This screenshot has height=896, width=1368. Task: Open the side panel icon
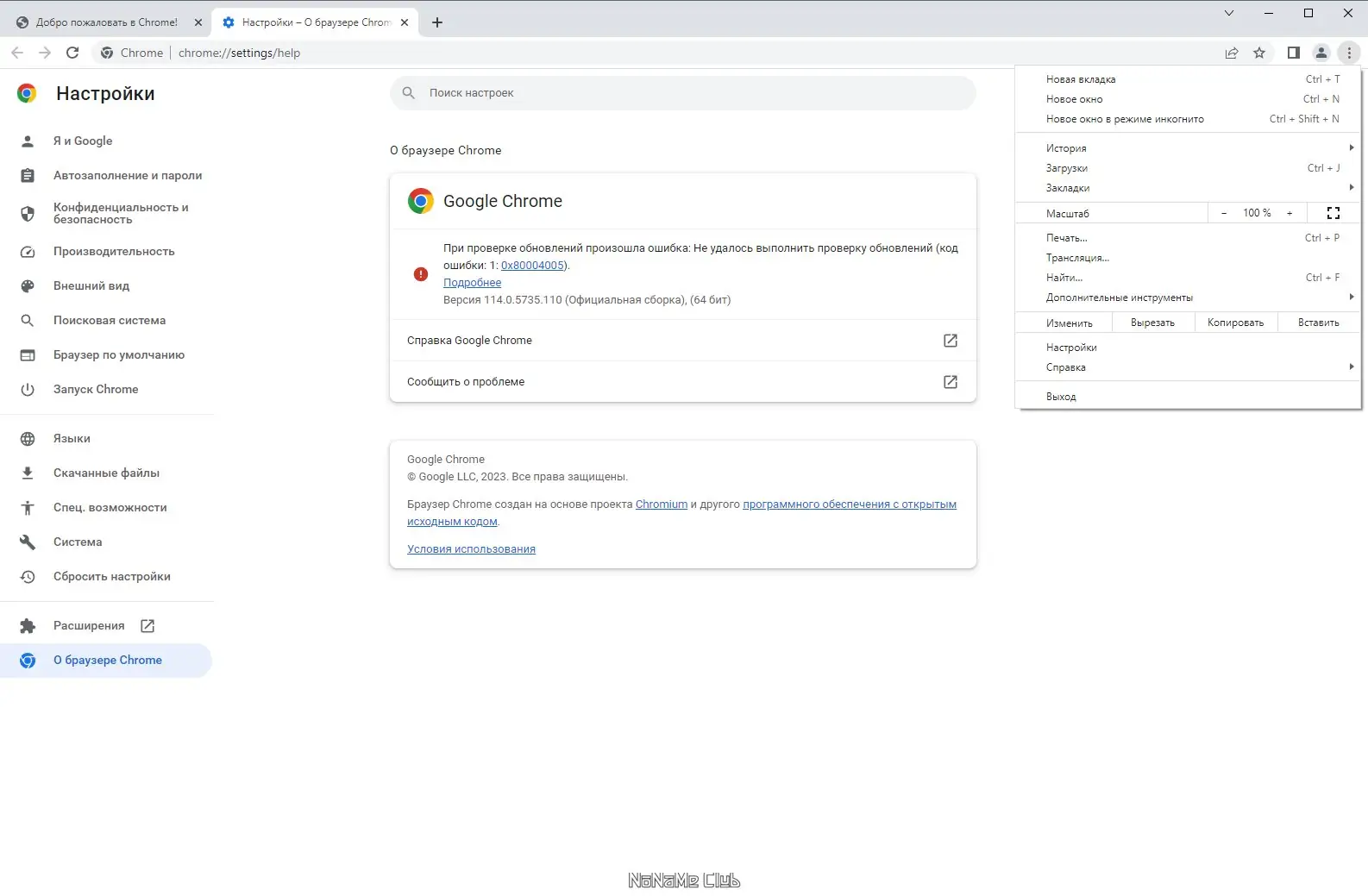pos(1293,53)
